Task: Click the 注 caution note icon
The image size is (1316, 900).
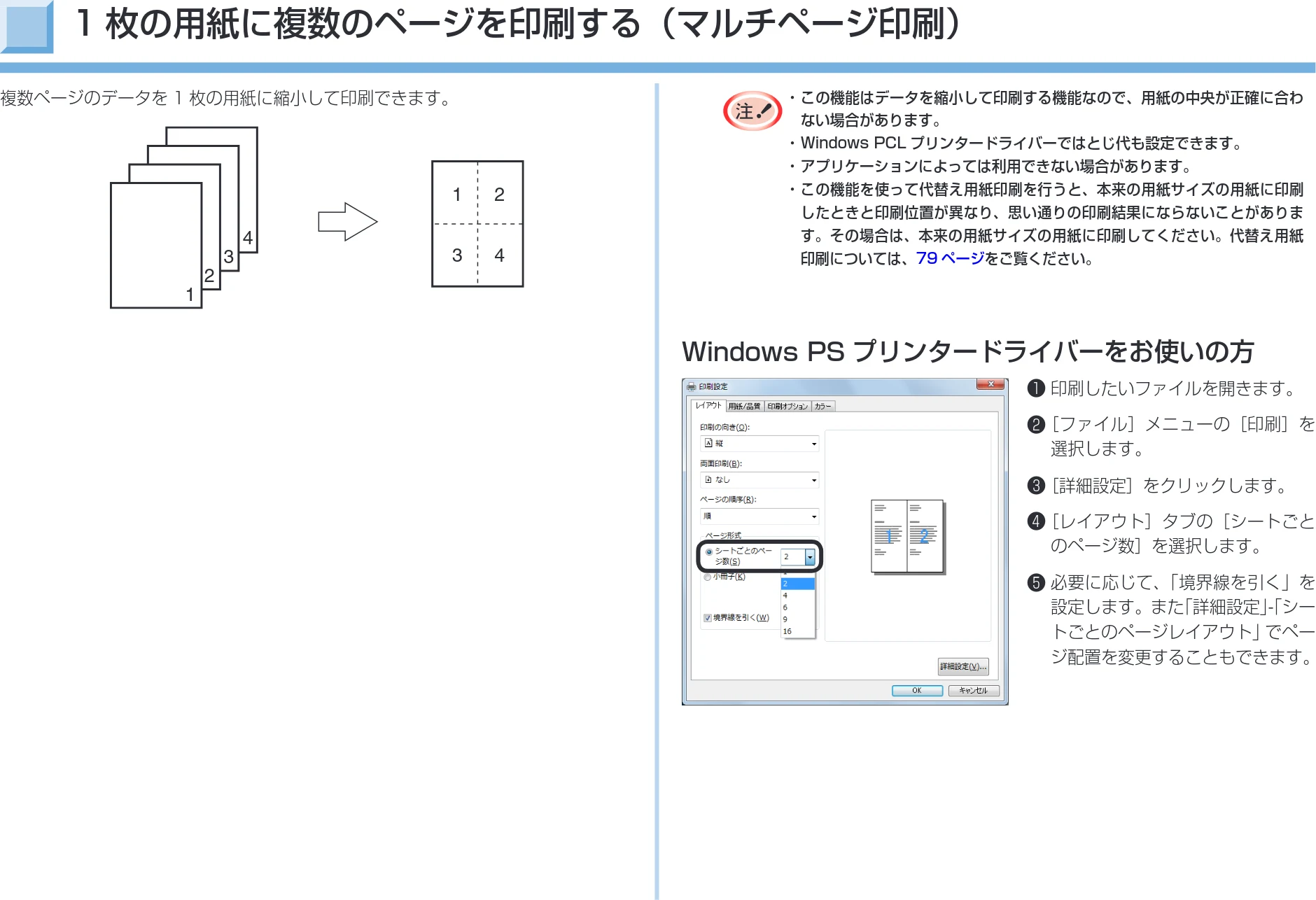Action: (752, 111)
